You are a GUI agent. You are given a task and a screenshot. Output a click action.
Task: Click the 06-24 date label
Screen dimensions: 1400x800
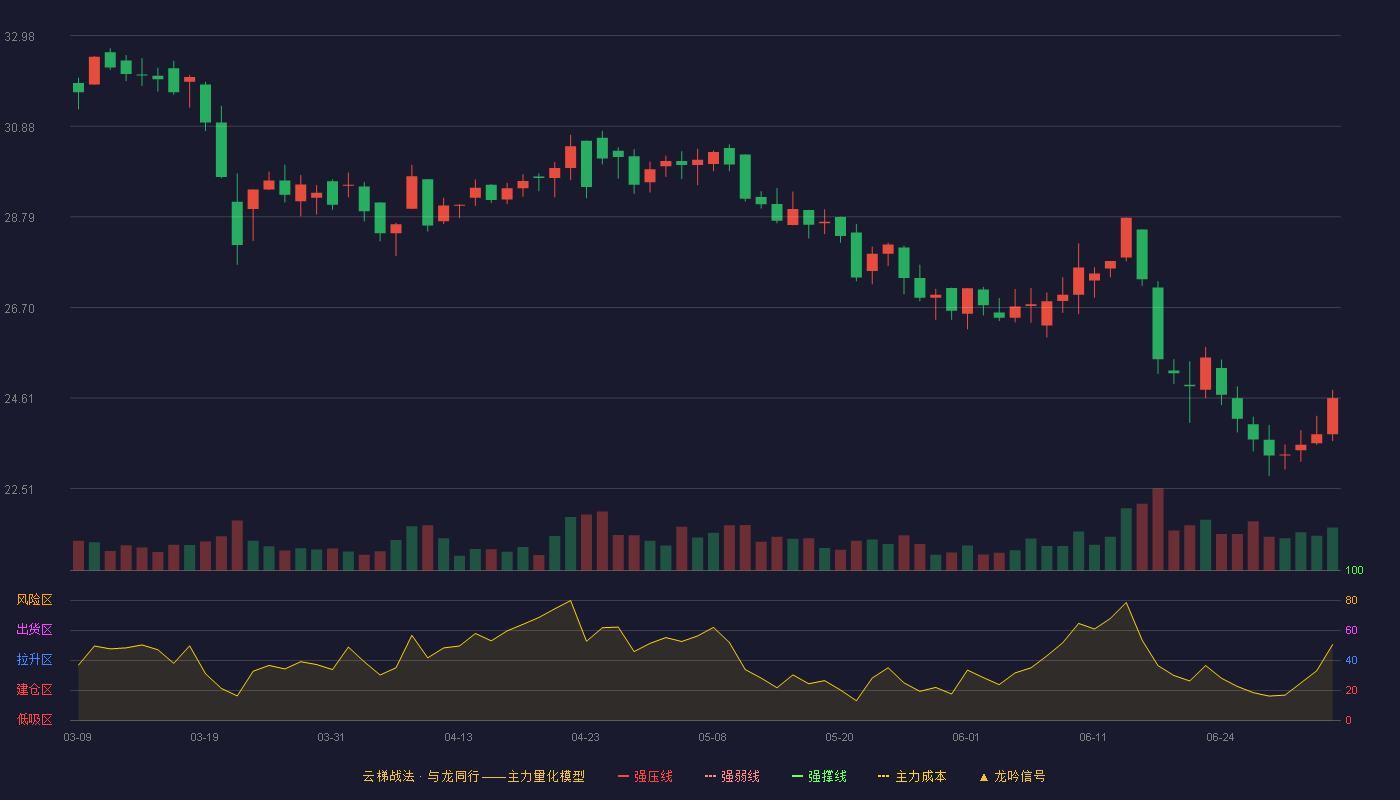click(x=1220, y=737)
